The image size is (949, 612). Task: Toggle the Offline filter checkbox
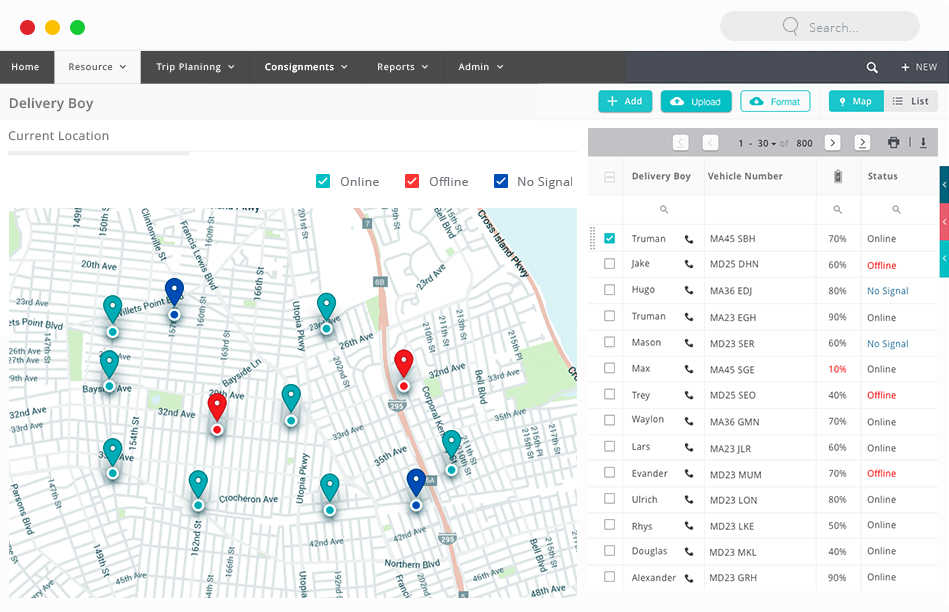point(412,181)
